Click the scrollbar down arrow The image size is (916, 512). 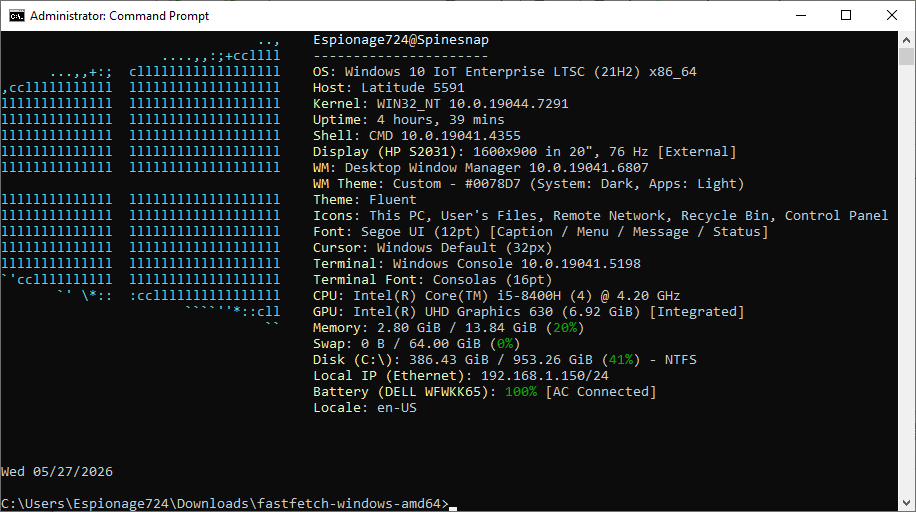(906, 503)
